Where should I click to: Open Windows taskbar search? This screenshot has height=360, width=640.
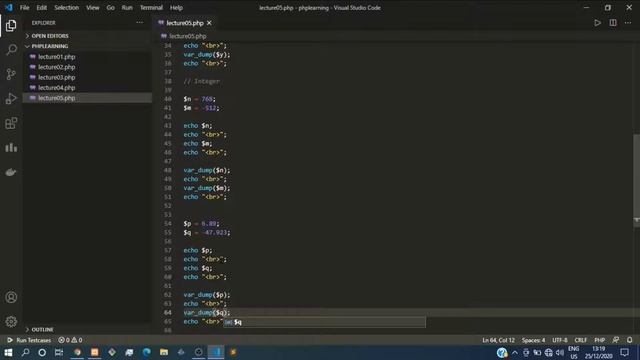[x=25, y=352]
